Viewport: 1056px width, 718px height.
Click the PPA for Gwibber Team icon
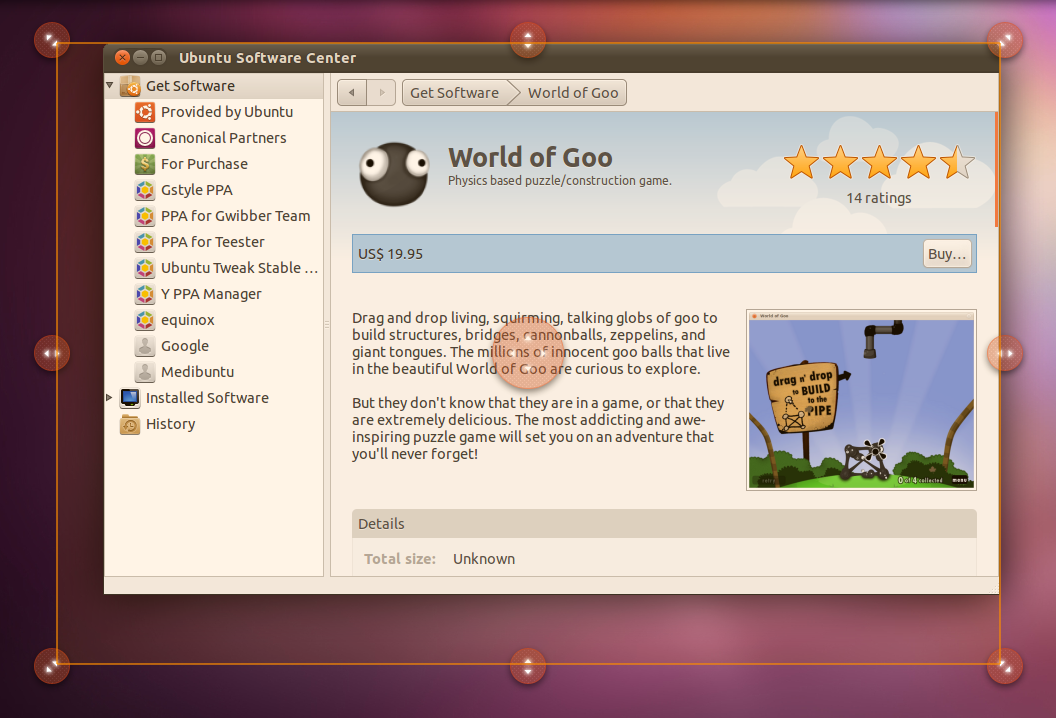[x=144, y=216]
